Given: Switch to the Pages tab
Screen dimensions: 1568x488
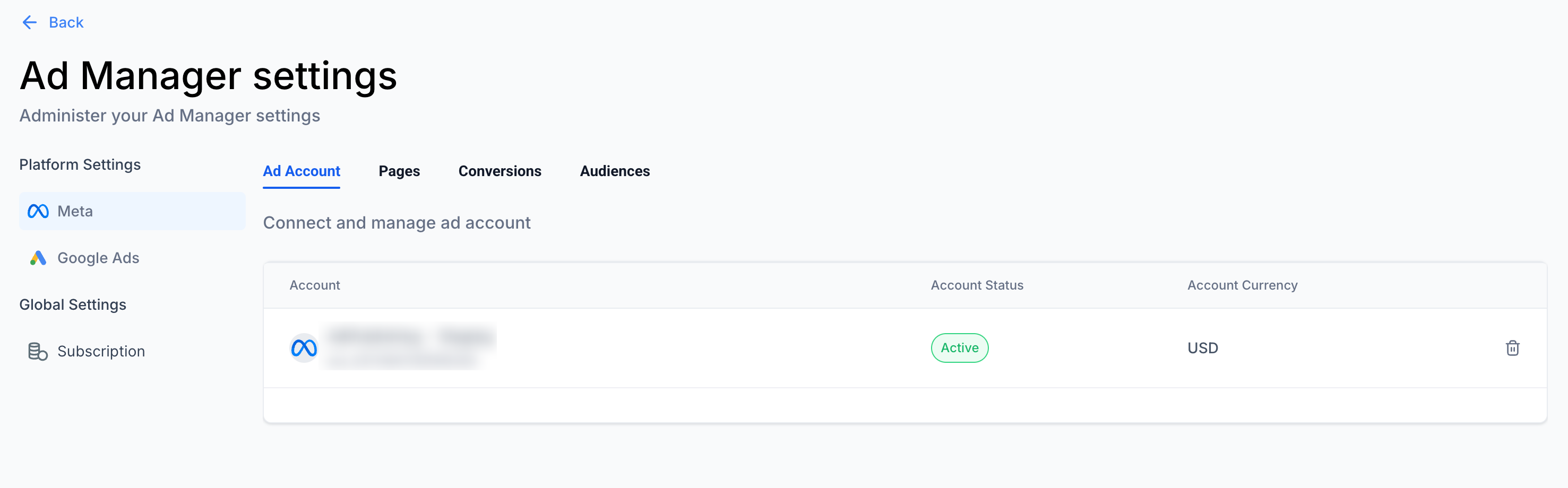Looking at the screenshot, I should (399, 171).
